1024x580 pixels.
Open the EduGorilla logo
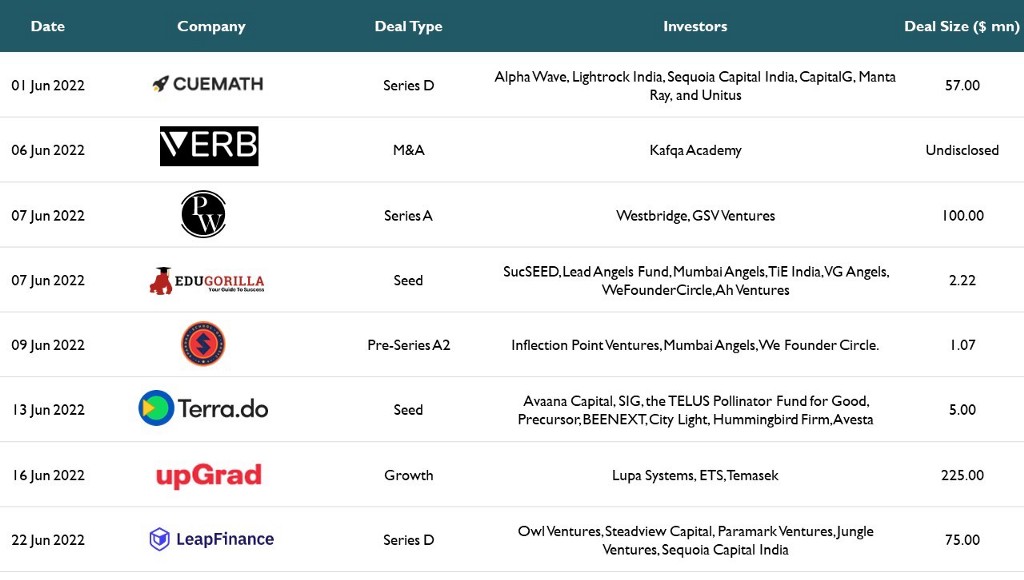point(207,281)
